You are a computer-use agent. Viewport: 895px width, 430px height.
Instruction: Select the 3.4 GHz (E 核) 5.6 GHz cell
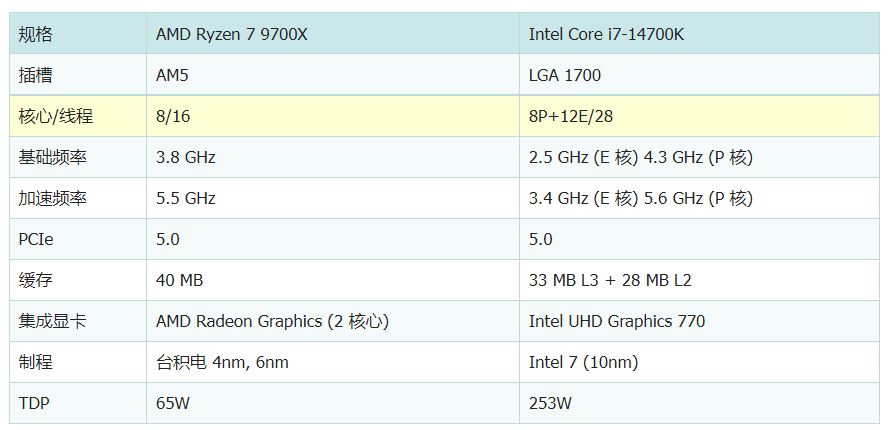pyautogui.click(x=640, y=198)
